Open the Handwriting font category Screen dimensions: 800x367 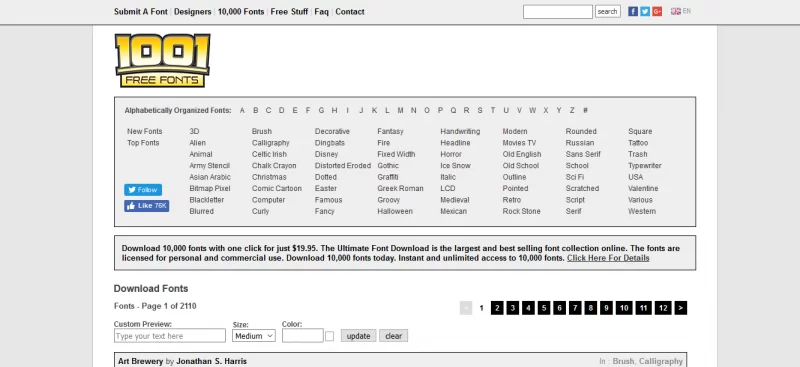point(460,131)
